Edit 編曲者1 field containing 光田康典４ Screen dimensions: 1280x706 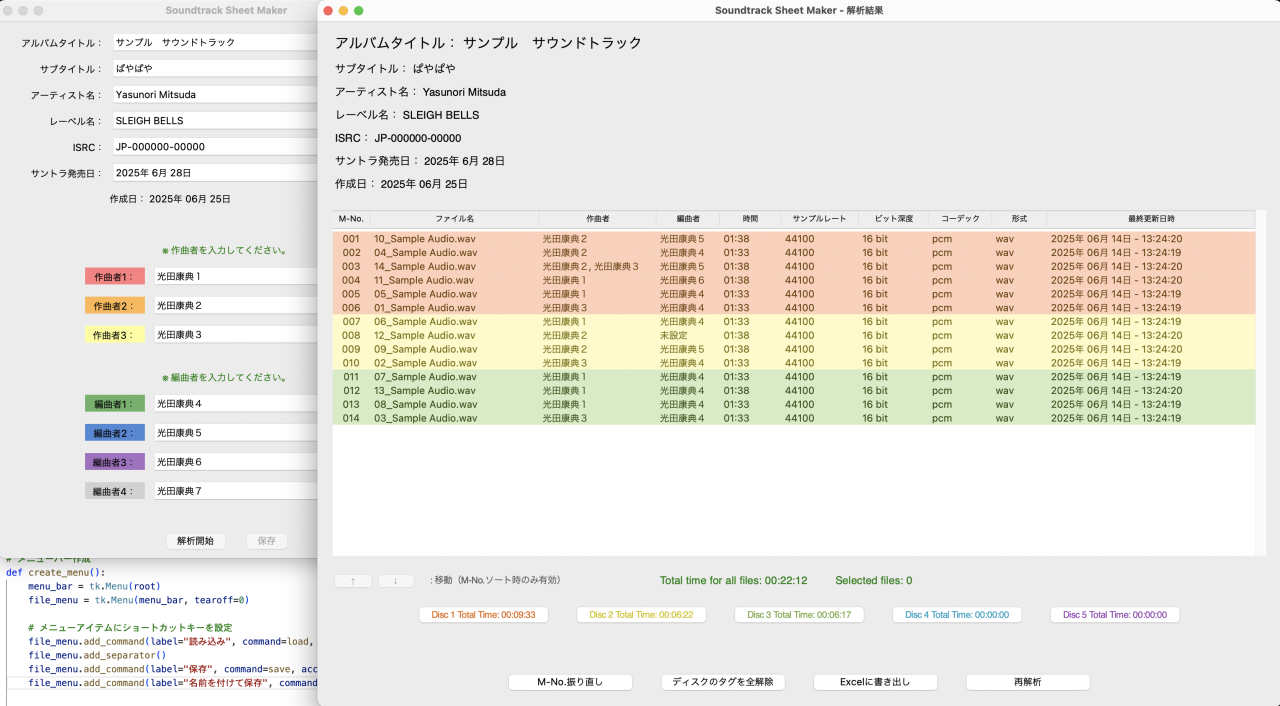(235, 403)
